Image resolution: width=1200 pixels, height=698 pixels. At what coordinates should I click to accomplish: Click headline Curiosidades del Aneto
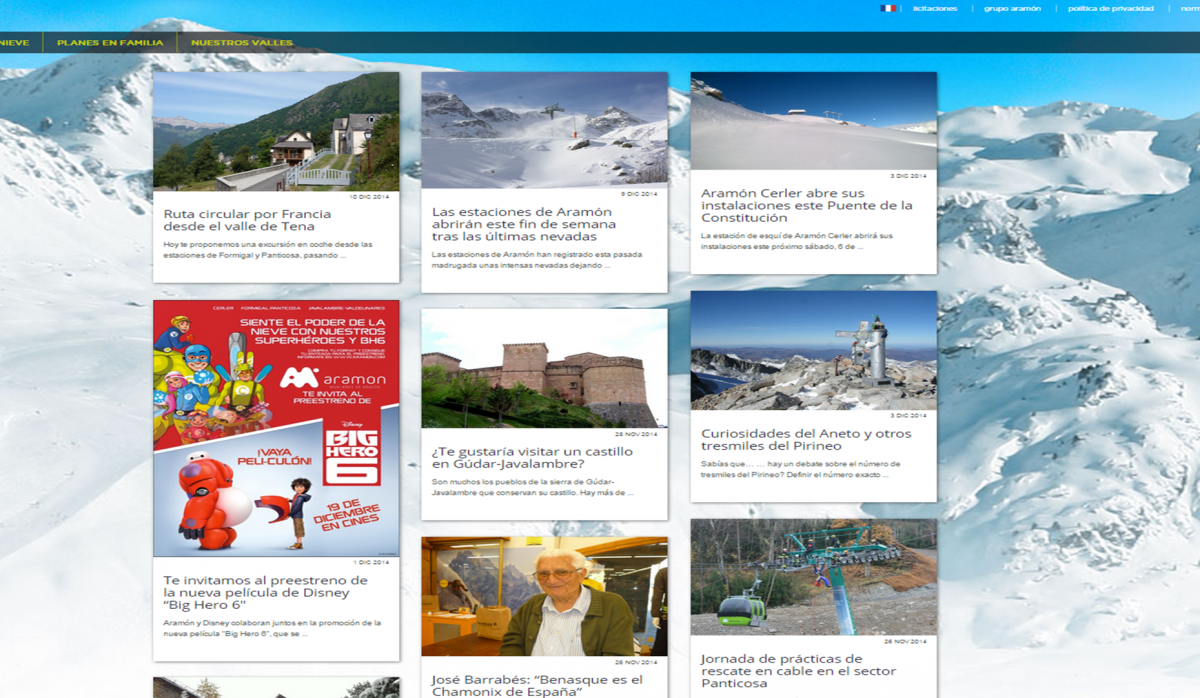pyautogui.click(x=806, y=440)
